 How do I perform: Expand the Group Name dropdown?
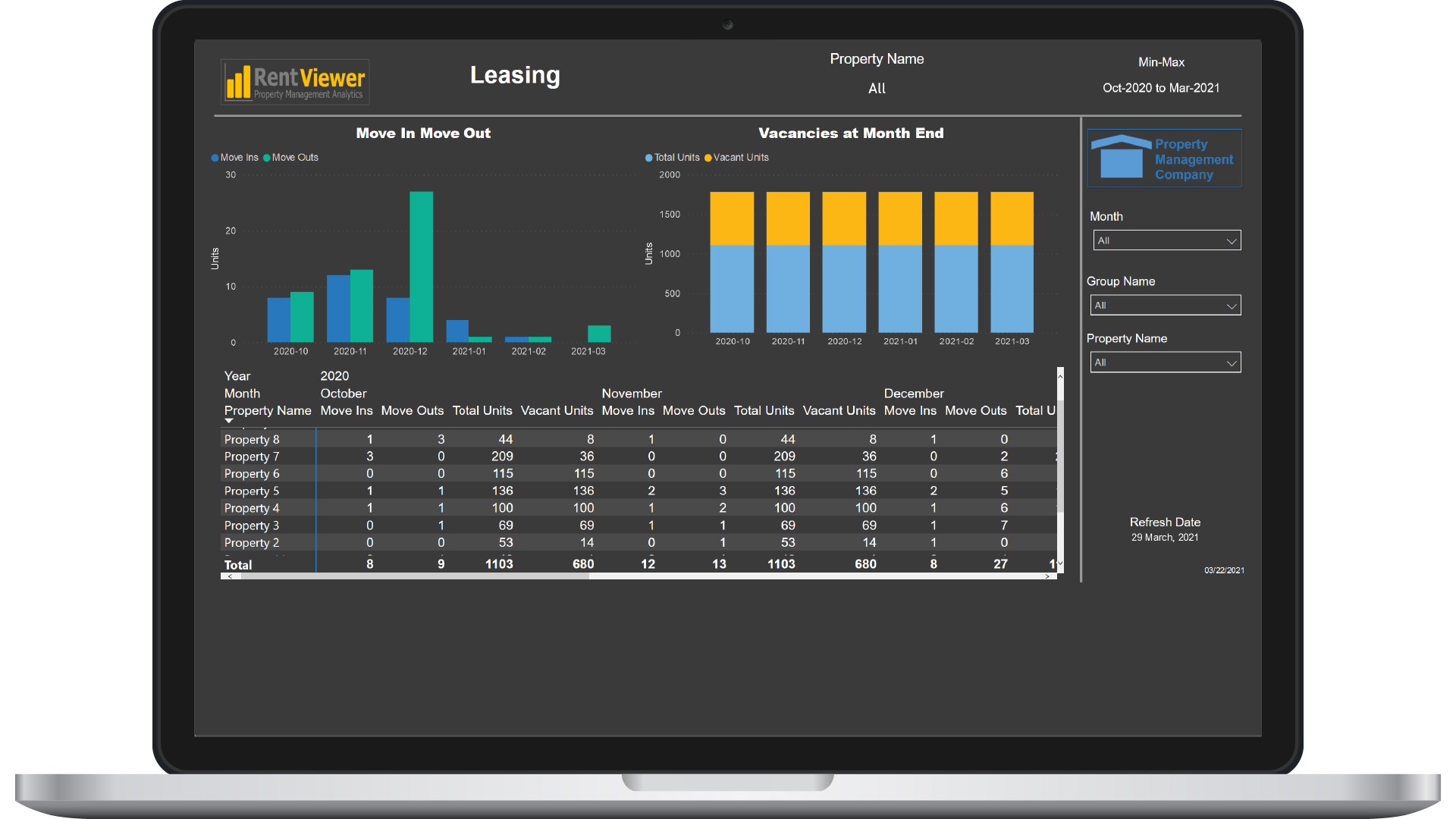click(1165, 306)
